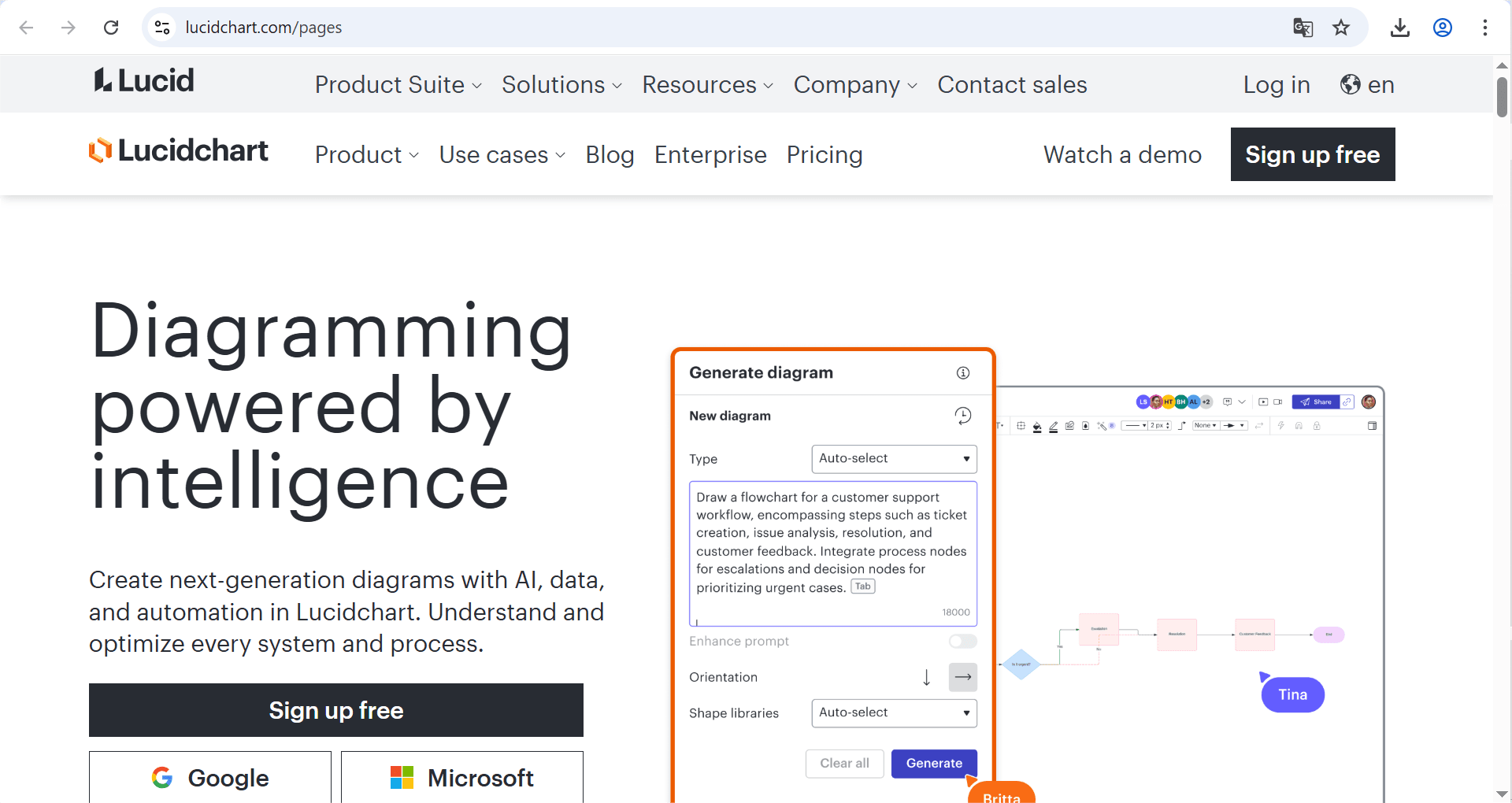The image size is (1512, 803).
Task: Reload the page
Action: tap(111, 28)
